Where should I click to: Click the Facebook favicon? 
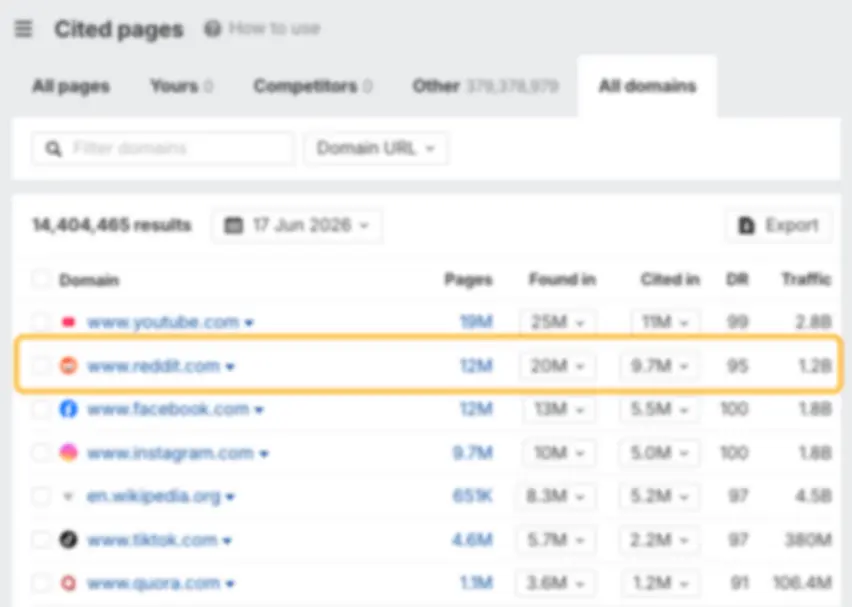[68, 409]
